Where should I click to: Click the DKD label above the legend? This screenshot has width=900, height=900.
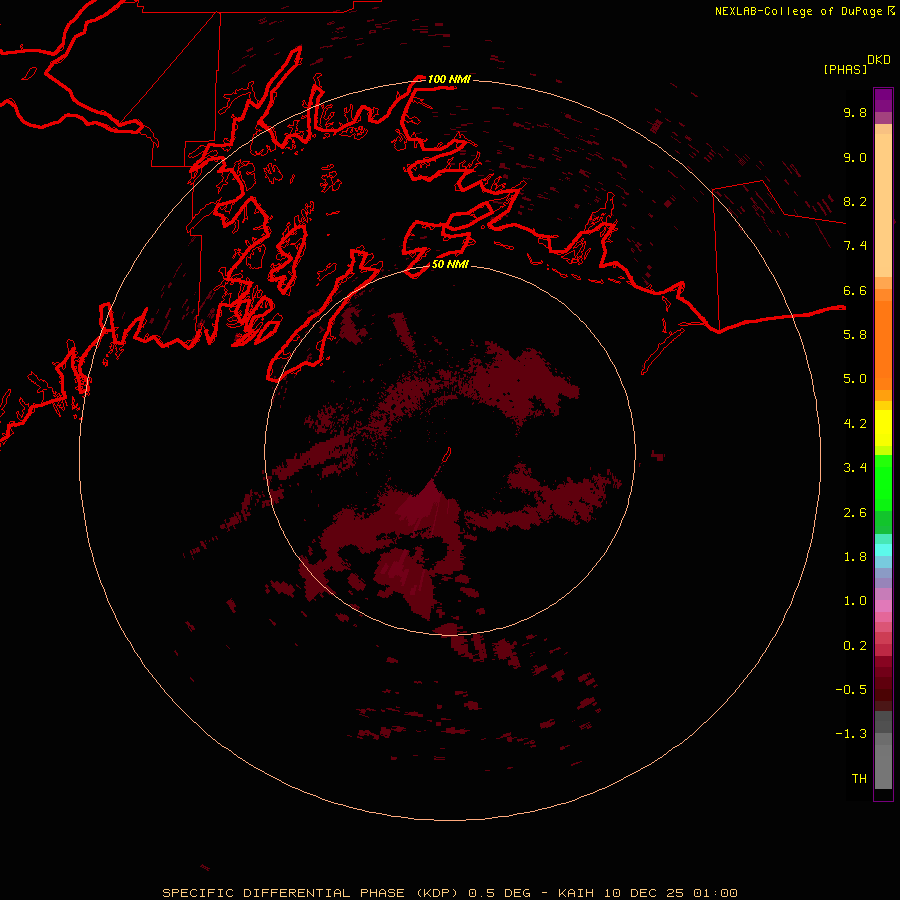pyautogui.click(x=879, y=60)
